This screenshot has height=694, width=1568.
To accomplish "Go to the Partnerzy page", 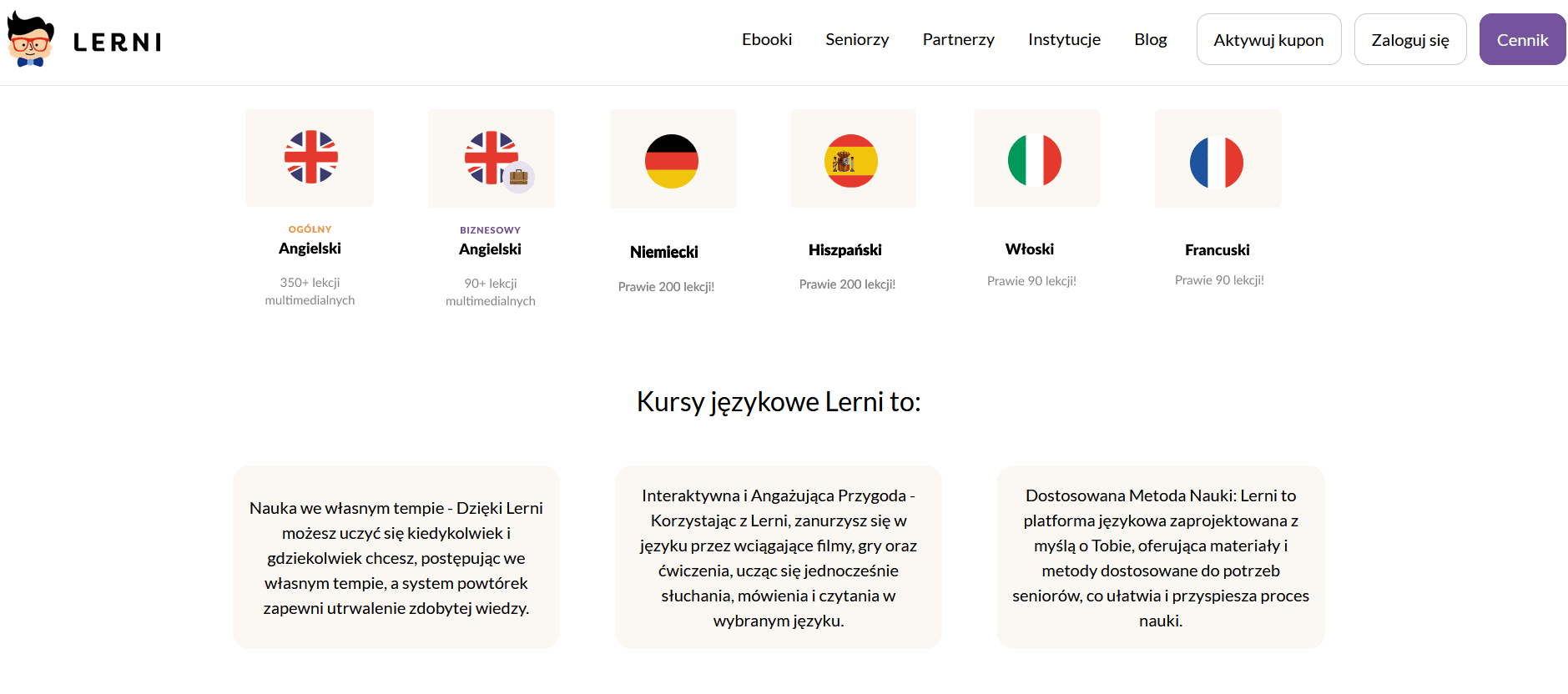I will [958, 39].
